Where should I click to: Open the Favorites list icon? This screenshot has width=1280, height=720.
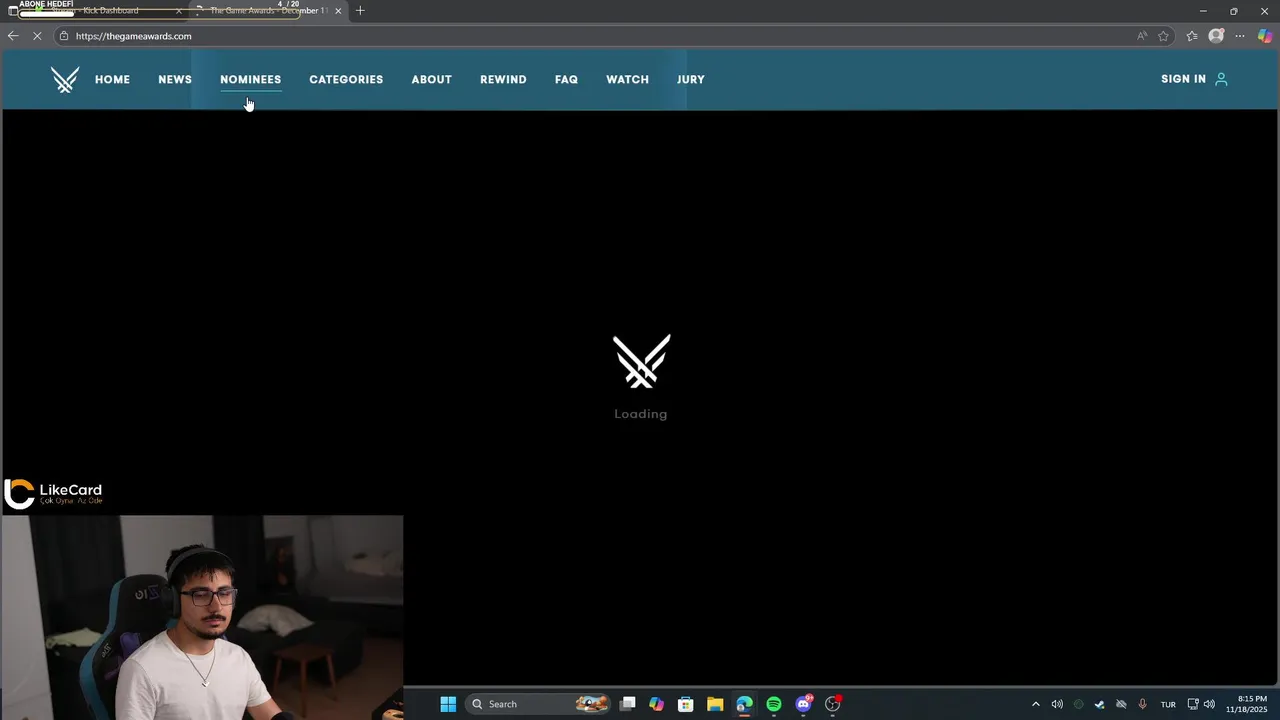tap(1192, 36)
